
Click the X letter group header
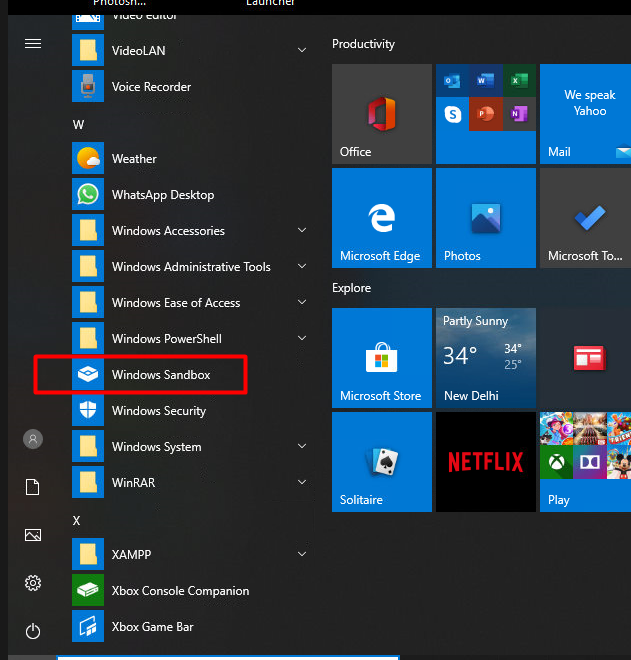(x=76, y=521)
